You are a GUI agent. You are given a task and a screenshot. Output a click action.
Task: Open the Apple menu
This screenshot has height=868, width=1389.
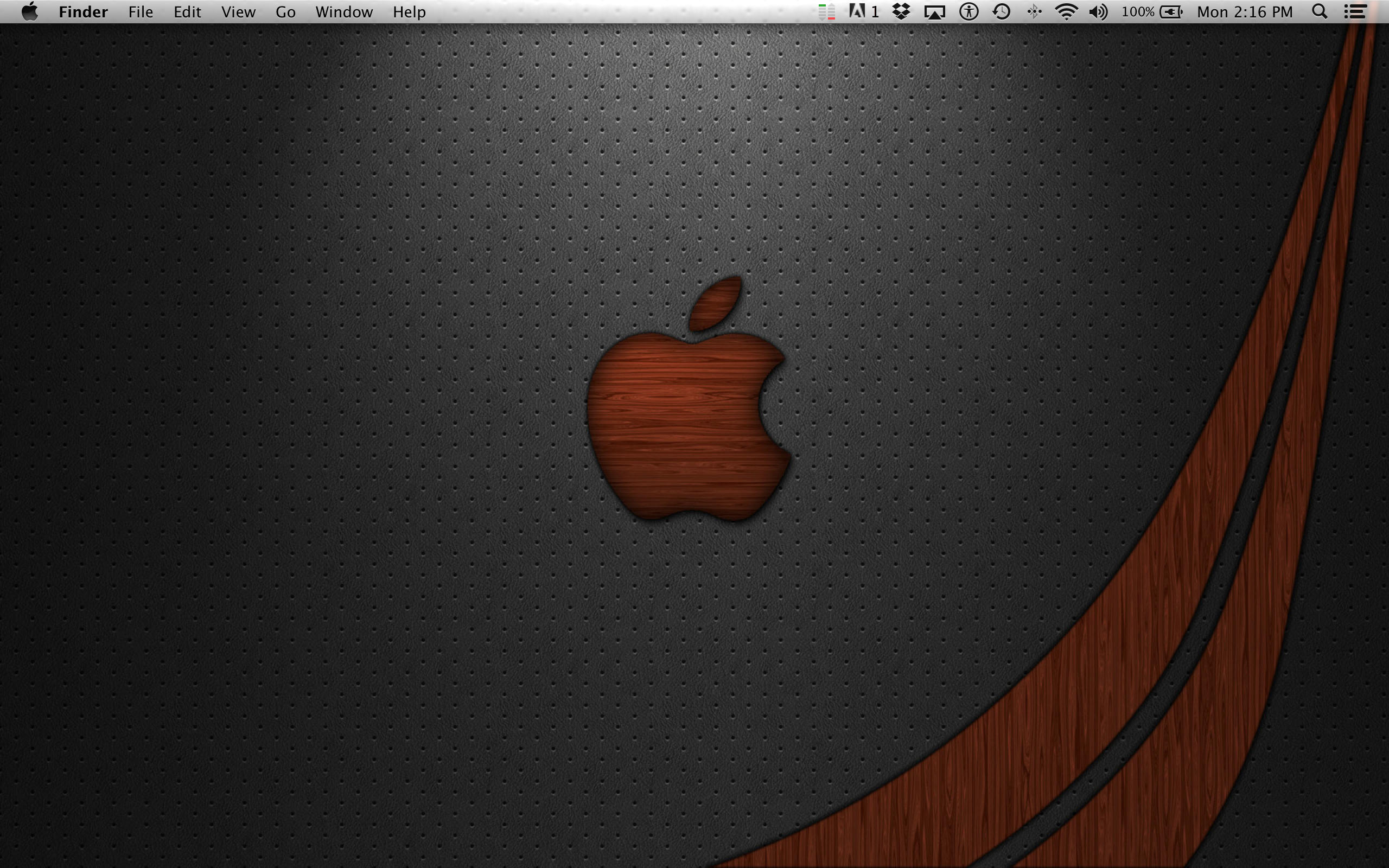point(30,11)
